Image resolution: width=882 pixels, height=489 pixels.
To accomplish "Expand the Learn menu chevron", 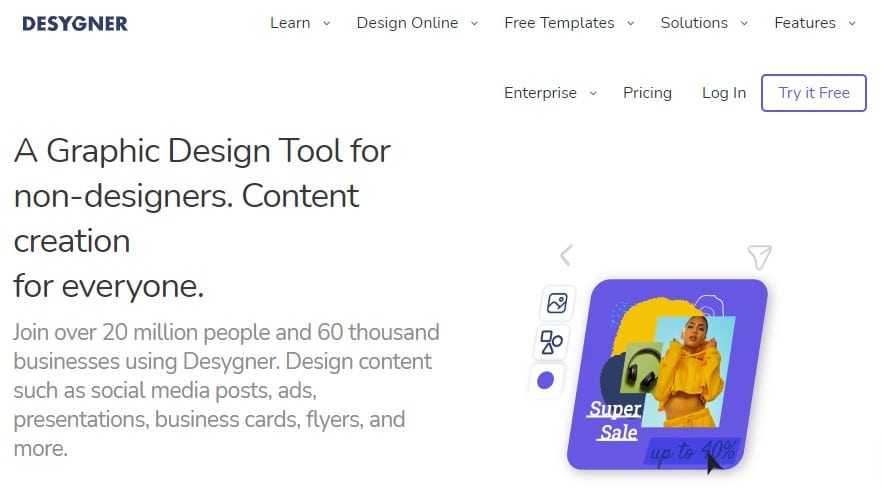I will 326,24.
